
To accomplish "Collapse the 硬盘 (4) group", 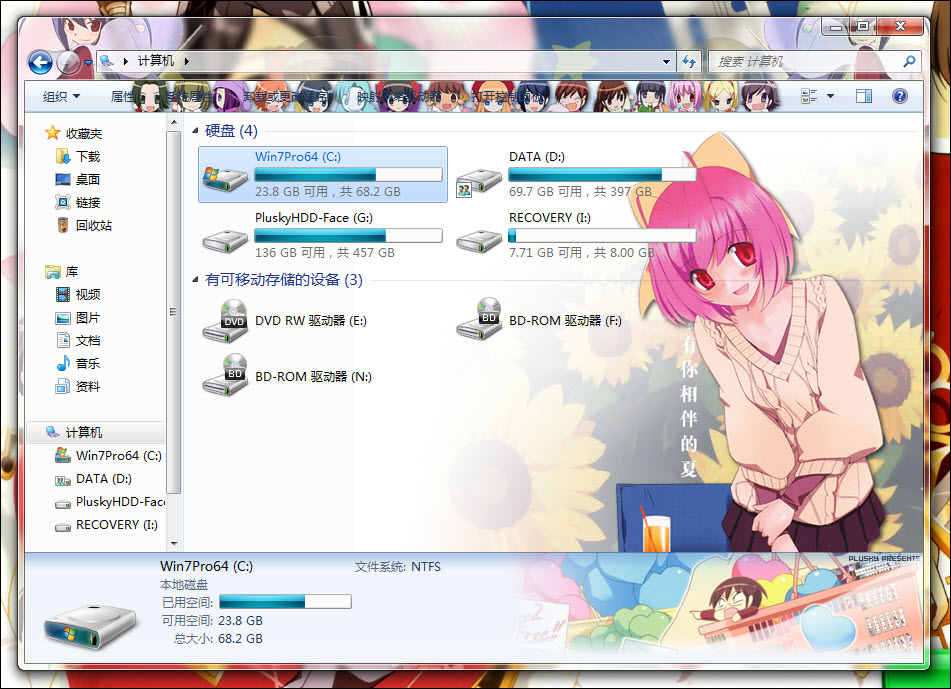I will (x=195, y=131).
